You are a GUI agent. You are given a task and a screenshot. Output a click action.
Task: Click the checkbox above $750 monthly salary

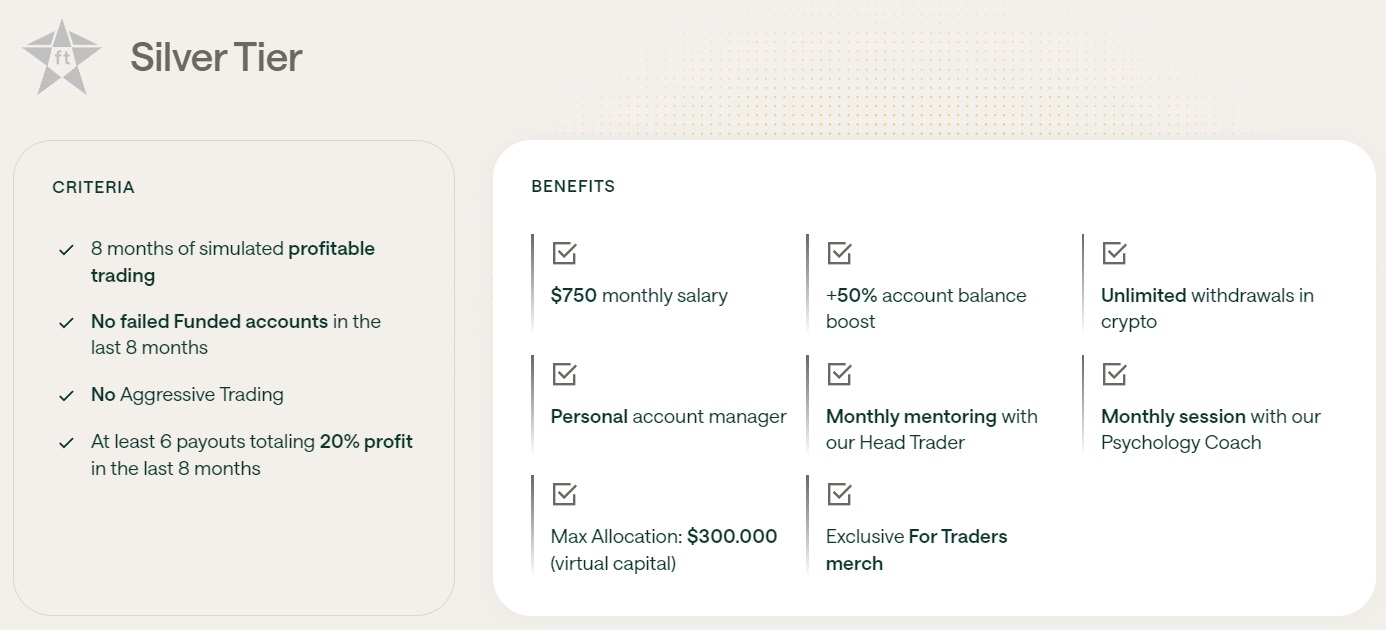[x=564, y=253]
